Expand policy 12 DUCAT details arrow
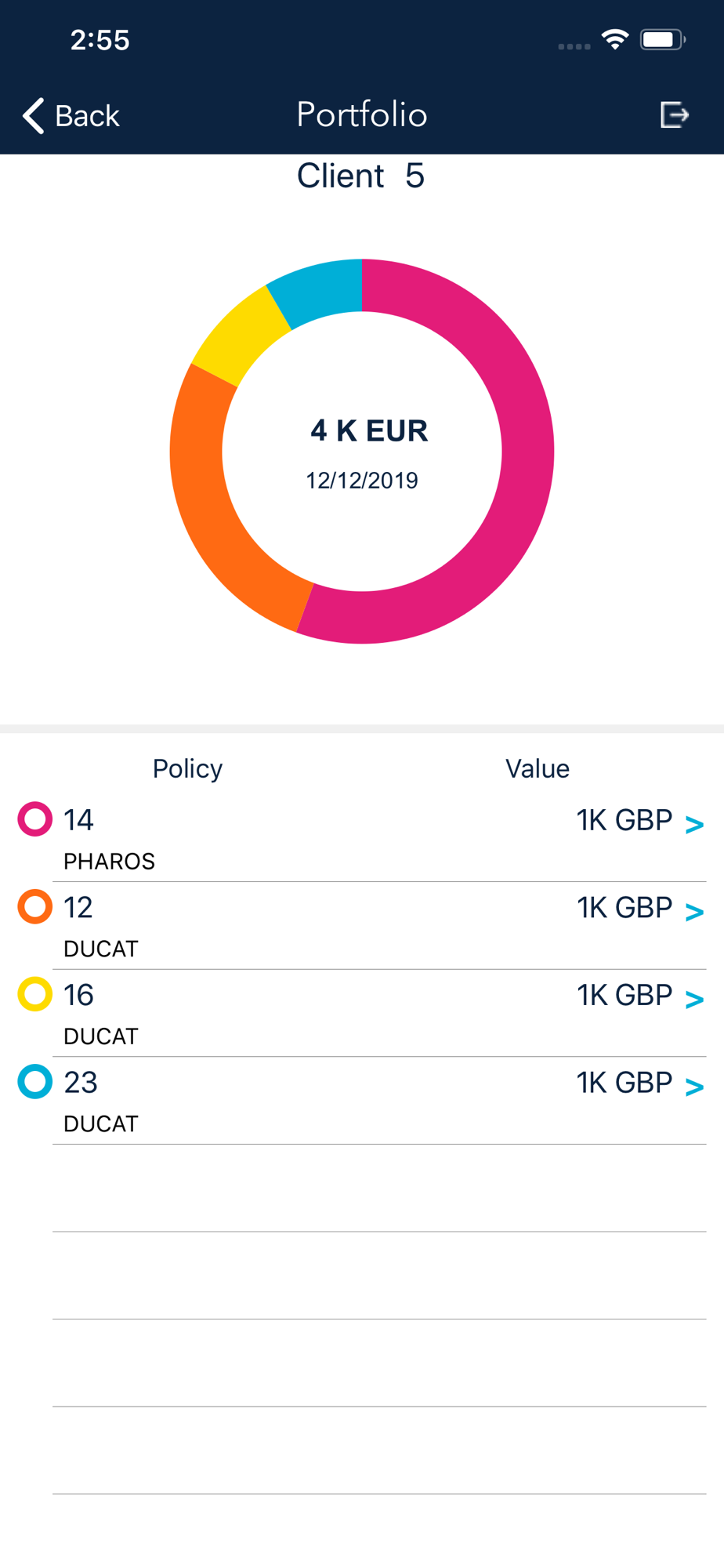Screen dimensions: 724x1568 [x=694, y=912]
